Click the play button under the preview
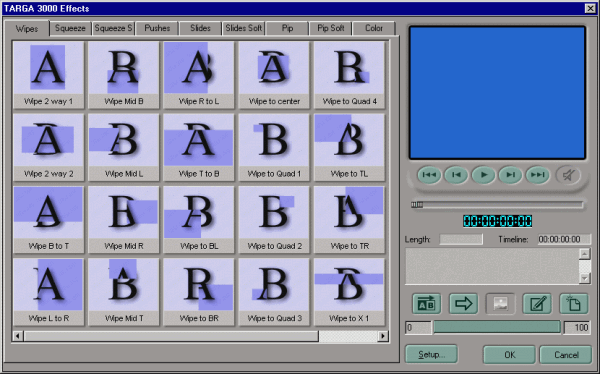Viewport: 600px width, 374px height. click(483, 175)
